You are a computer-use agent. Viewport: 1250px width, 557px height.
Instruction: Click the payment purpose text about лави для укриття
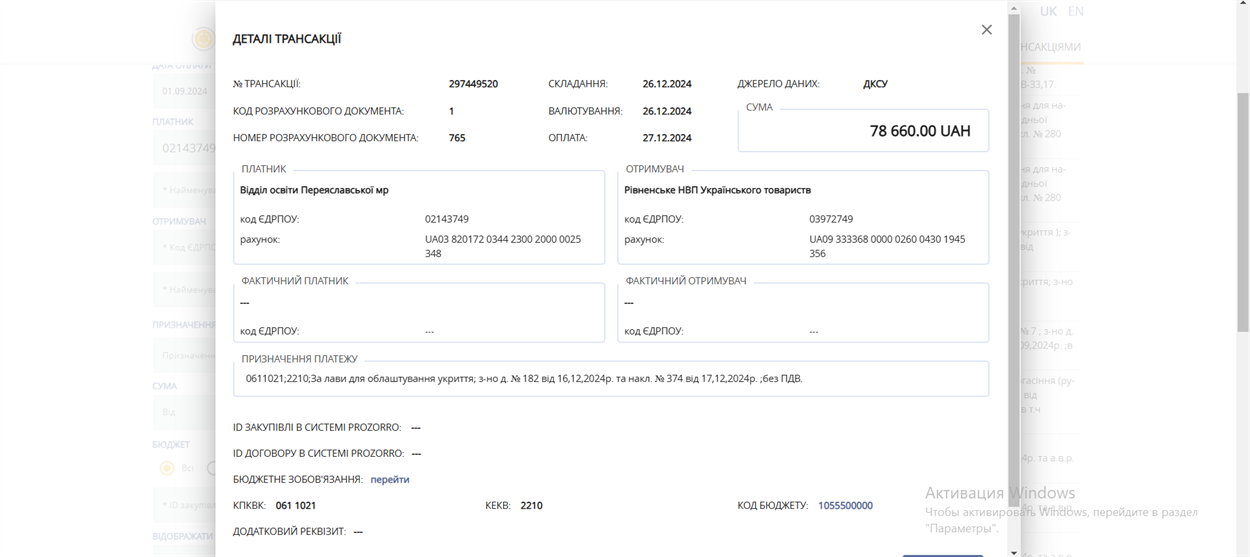pos(524,379)
